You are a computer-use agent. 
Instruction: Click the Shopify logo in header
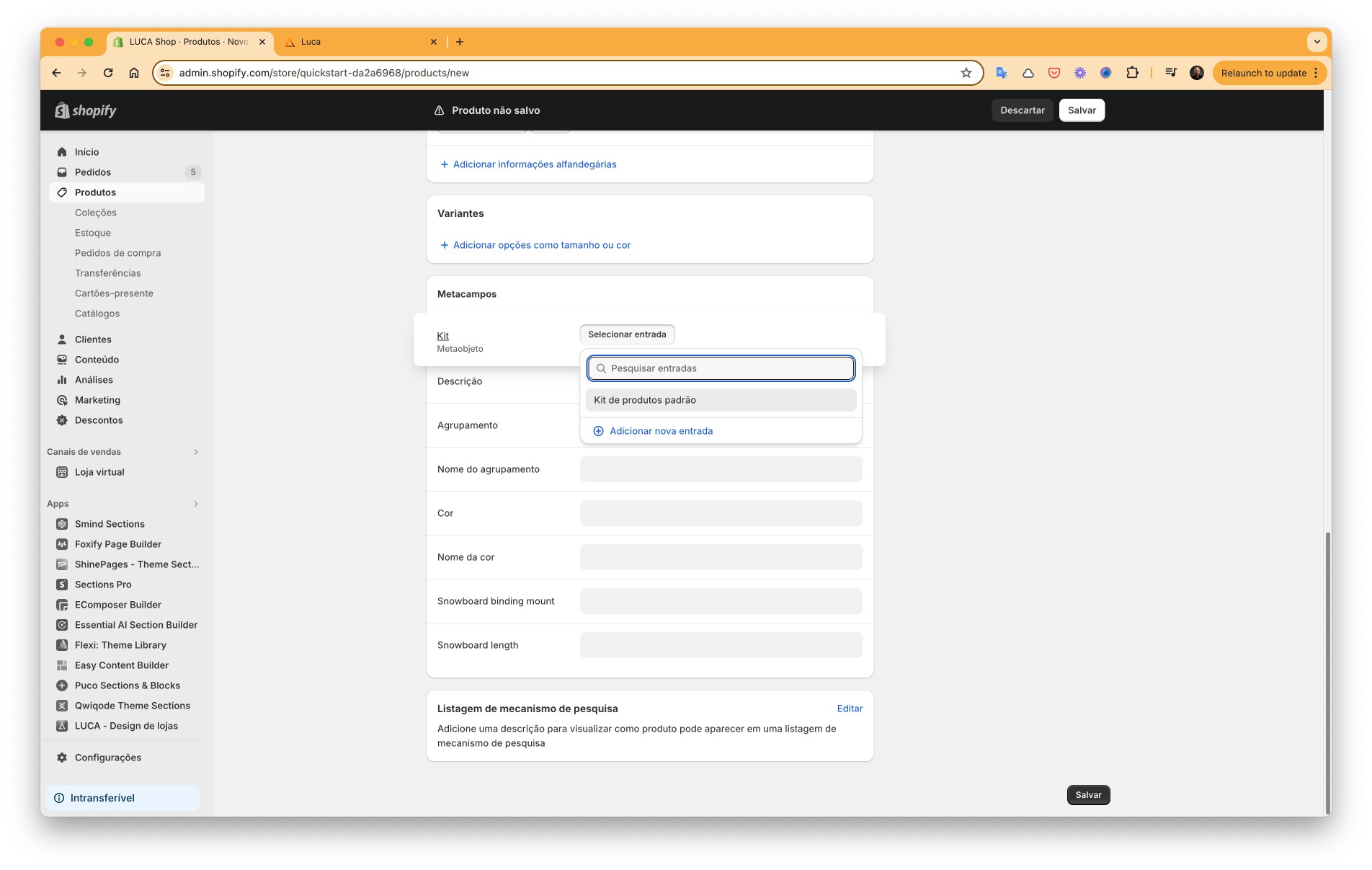coord(86,110)
